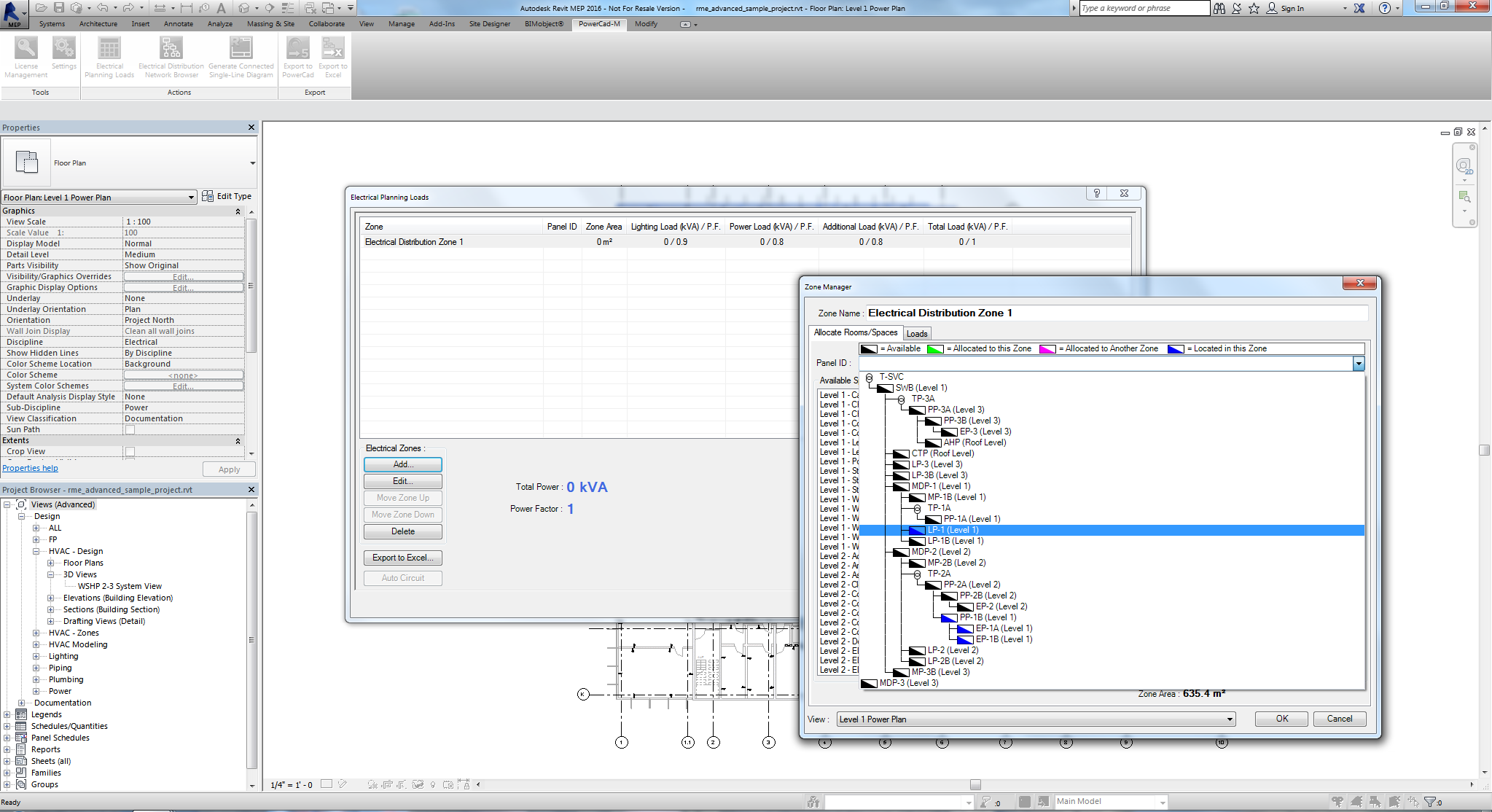Click the Export to PowerCad icon
Viewport: 1492px width, 812px height.
[x=297, y=49]
